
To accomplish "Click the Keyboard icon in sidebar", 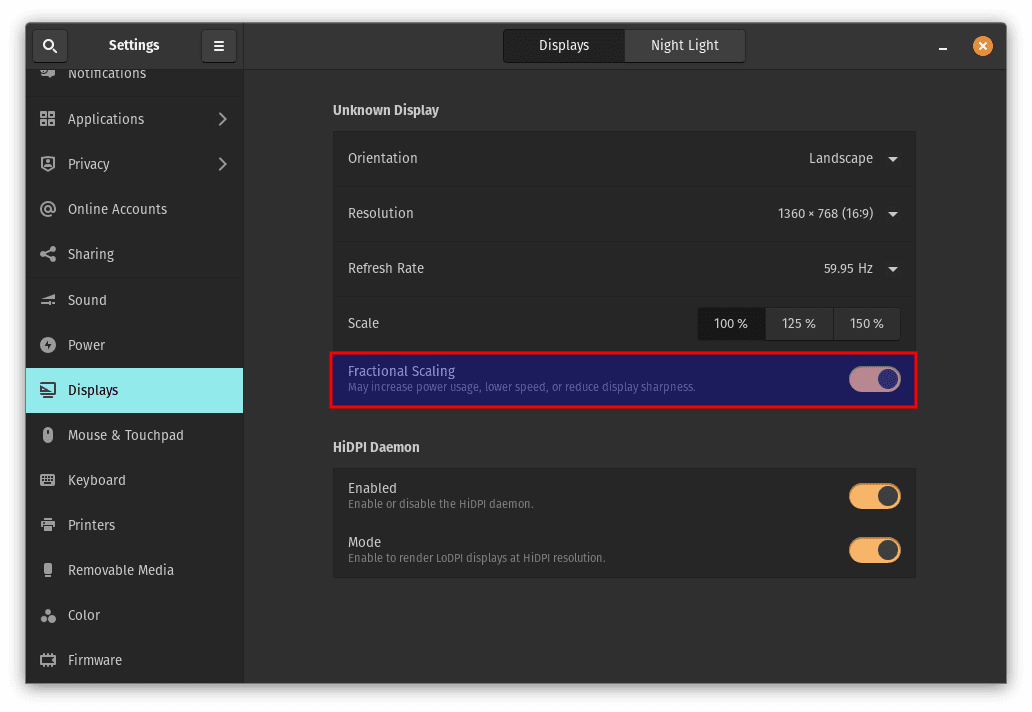I will 47,480.
